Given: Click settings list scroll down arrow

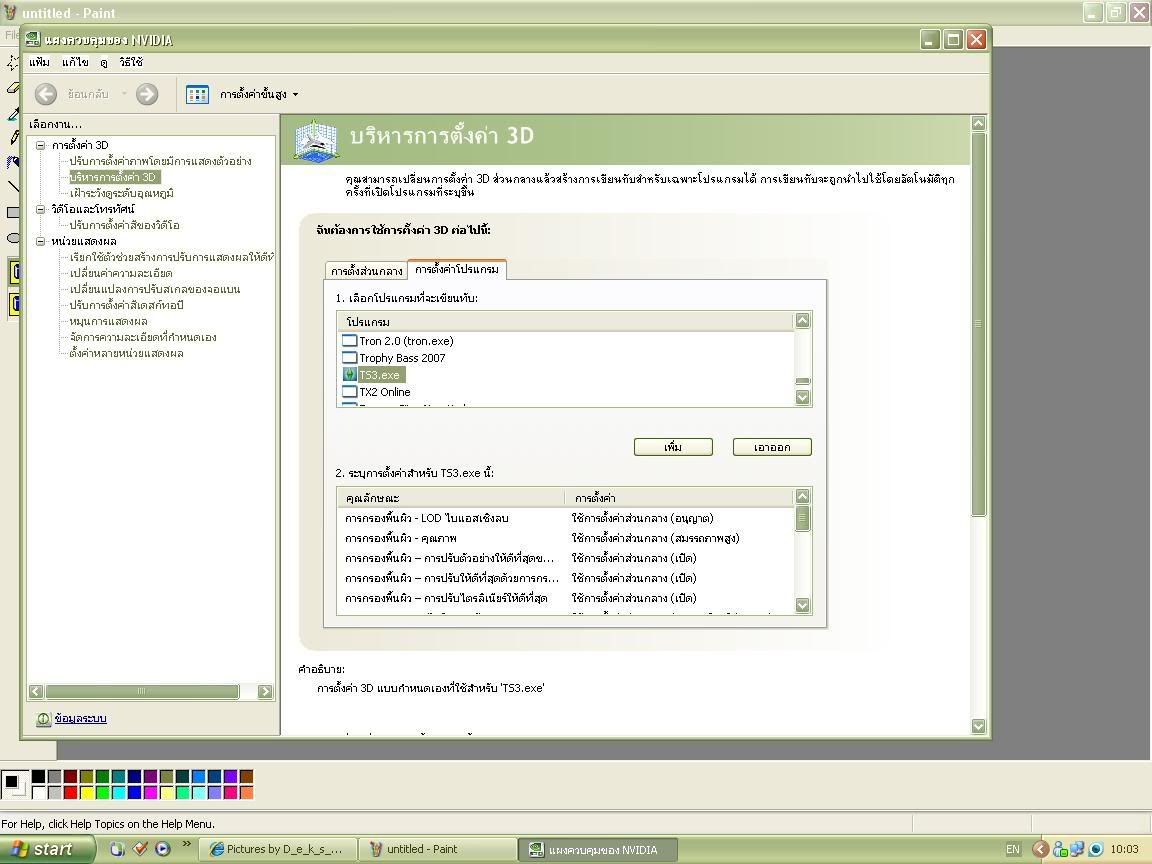Looking at the screenshot, I should coord(802,605).
